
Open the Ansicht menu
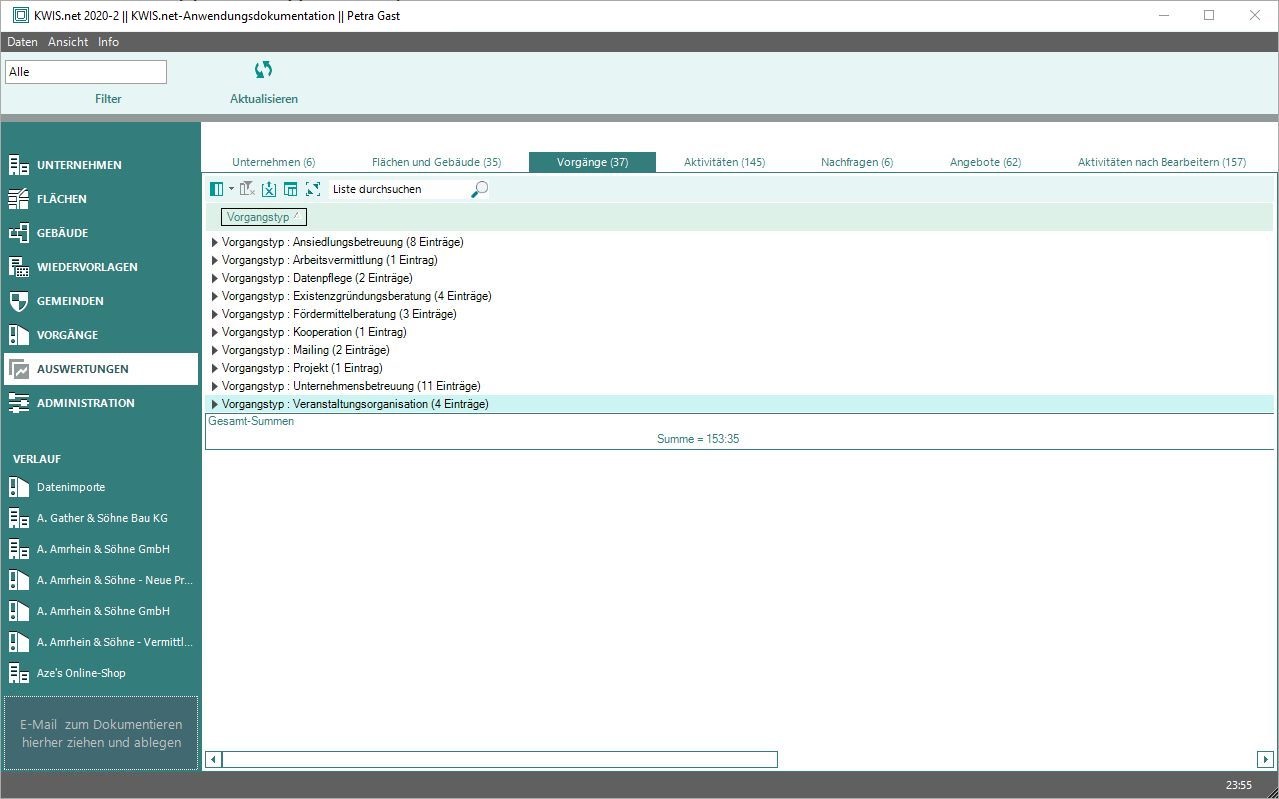68,42
